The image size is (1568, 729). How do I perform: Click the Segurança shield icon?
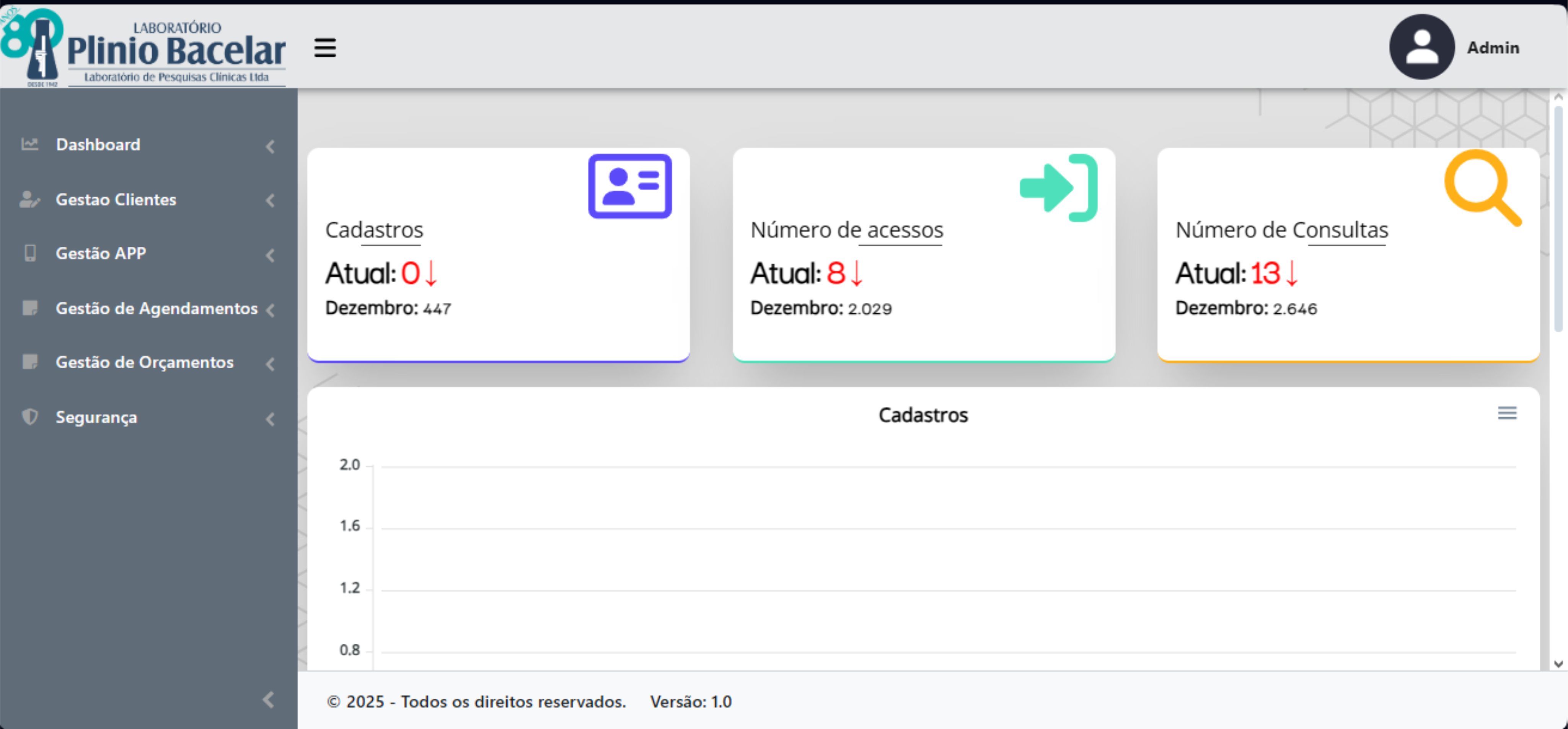point(30,417)
